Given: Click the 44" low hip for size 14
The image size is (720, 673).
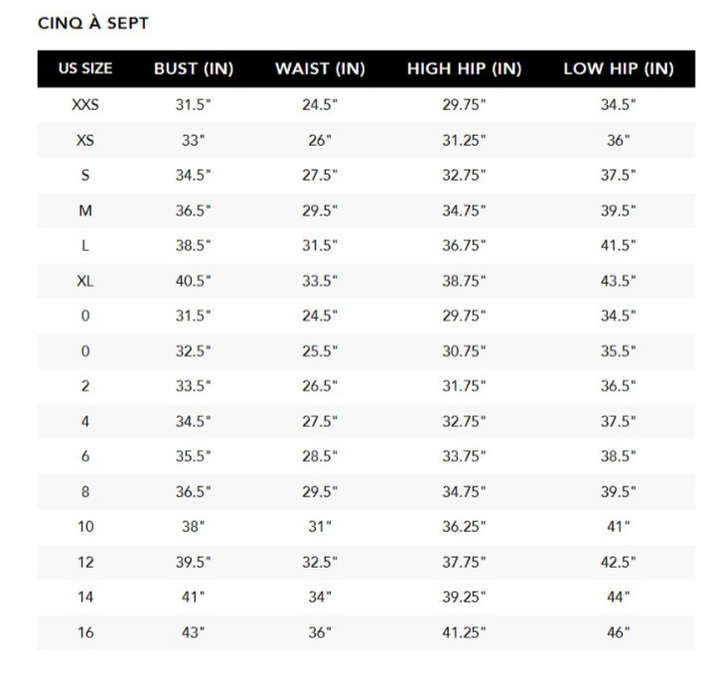Looking at the screenshot, I should 618,597.
